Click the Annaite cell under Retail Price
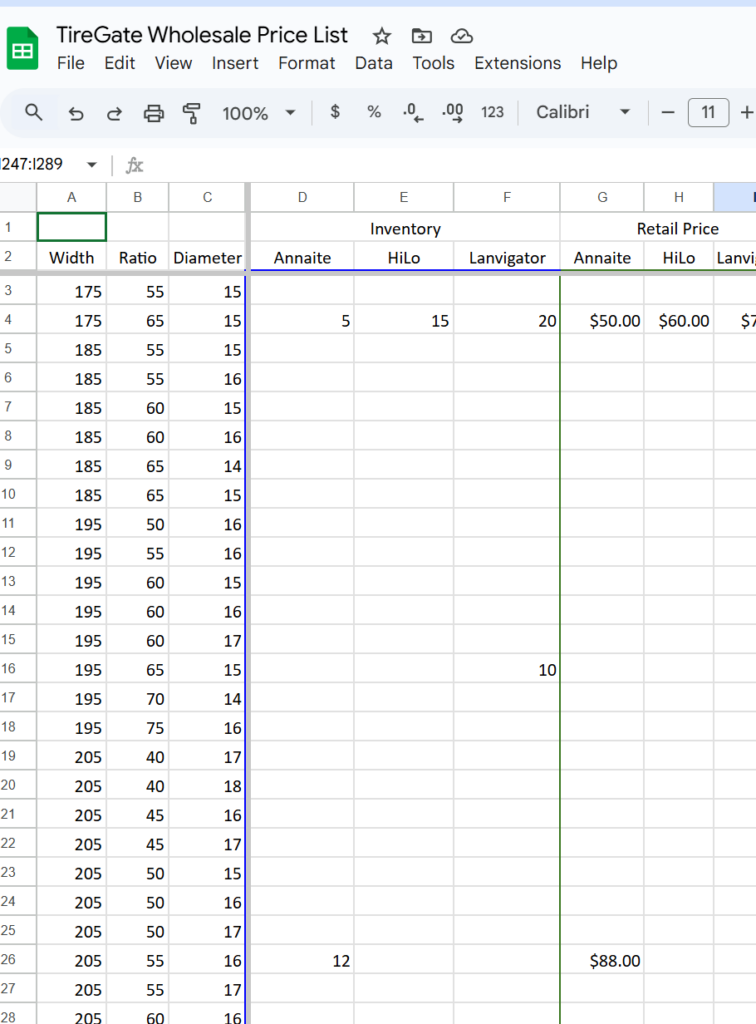Viewport: 756px width, 1024px height. click(x=602, y=257)
